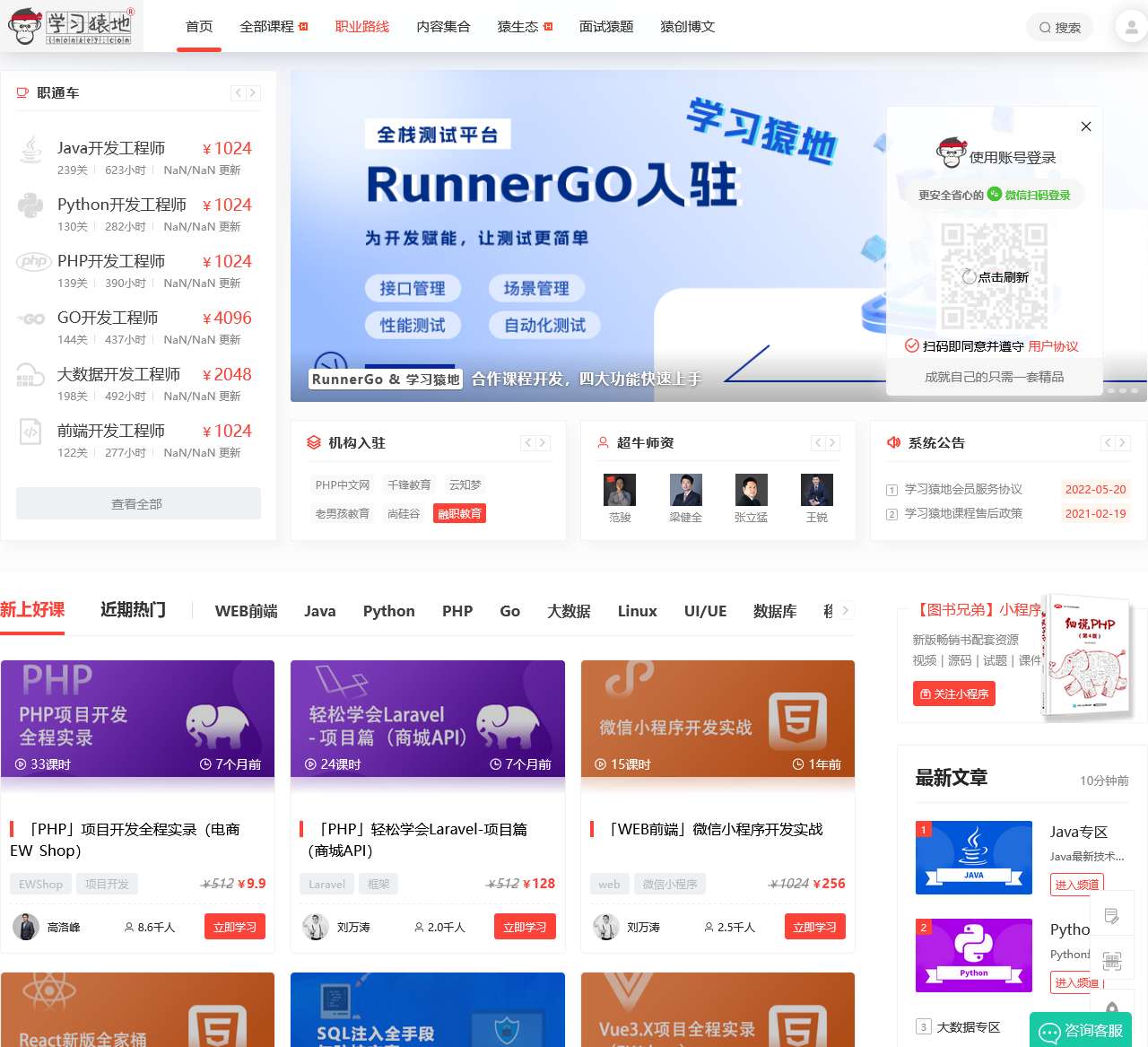Click teacher 范骏 avatar
The height and width of the screenshot is (1047, 1148).
tap(620, 490)
